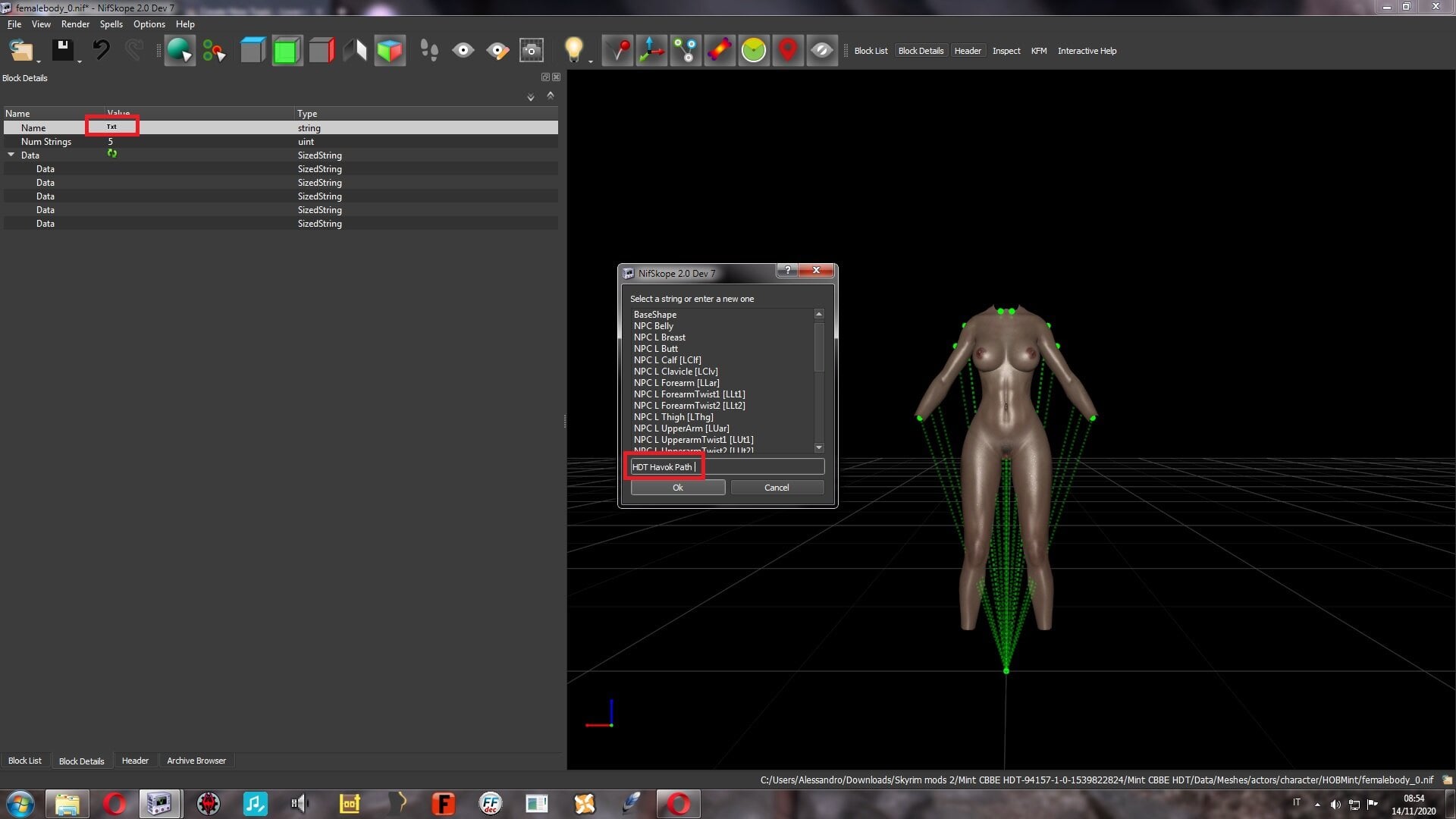Open the Load icon dropdown arrow
This screenshot has width=1456, height=819.
coord(39,61)
